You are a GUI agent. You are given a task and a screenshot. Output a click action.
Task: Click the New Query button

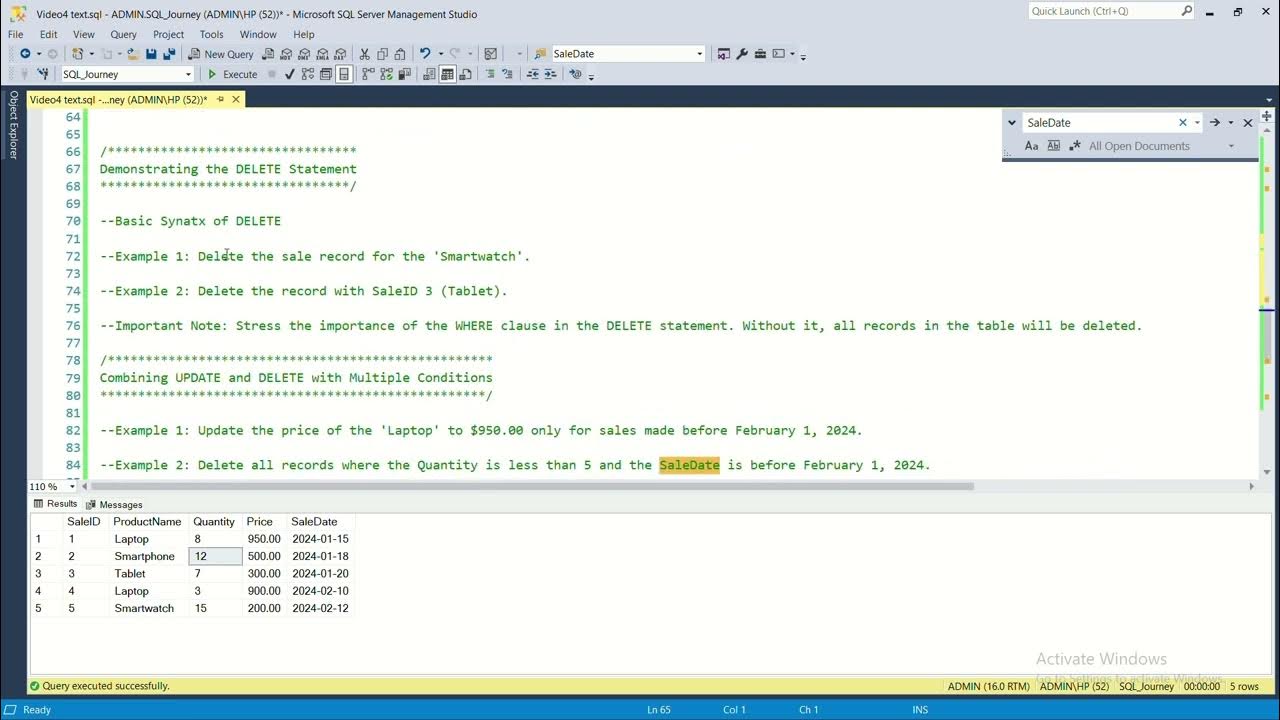221,54
